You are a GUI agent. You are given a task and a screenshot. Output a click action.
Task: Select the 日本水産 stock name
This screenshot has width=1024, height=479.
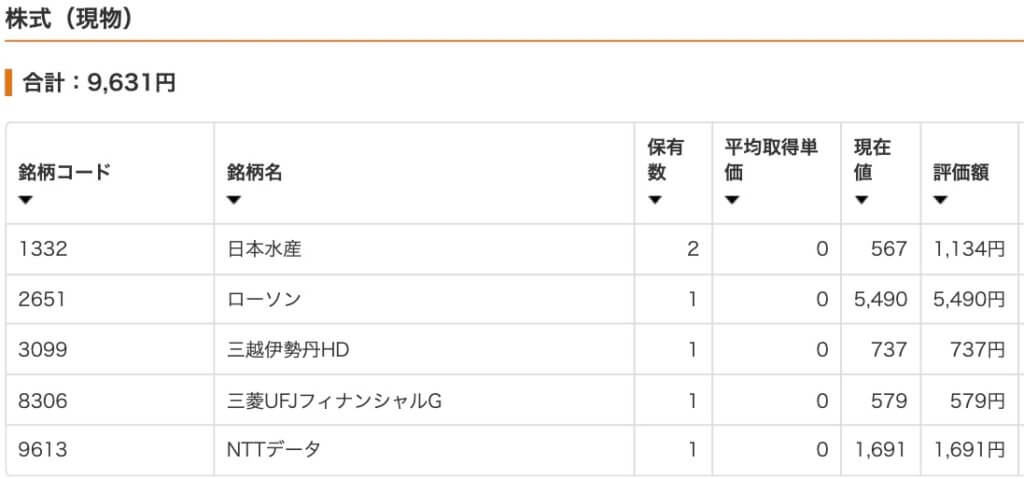(264, 249)
